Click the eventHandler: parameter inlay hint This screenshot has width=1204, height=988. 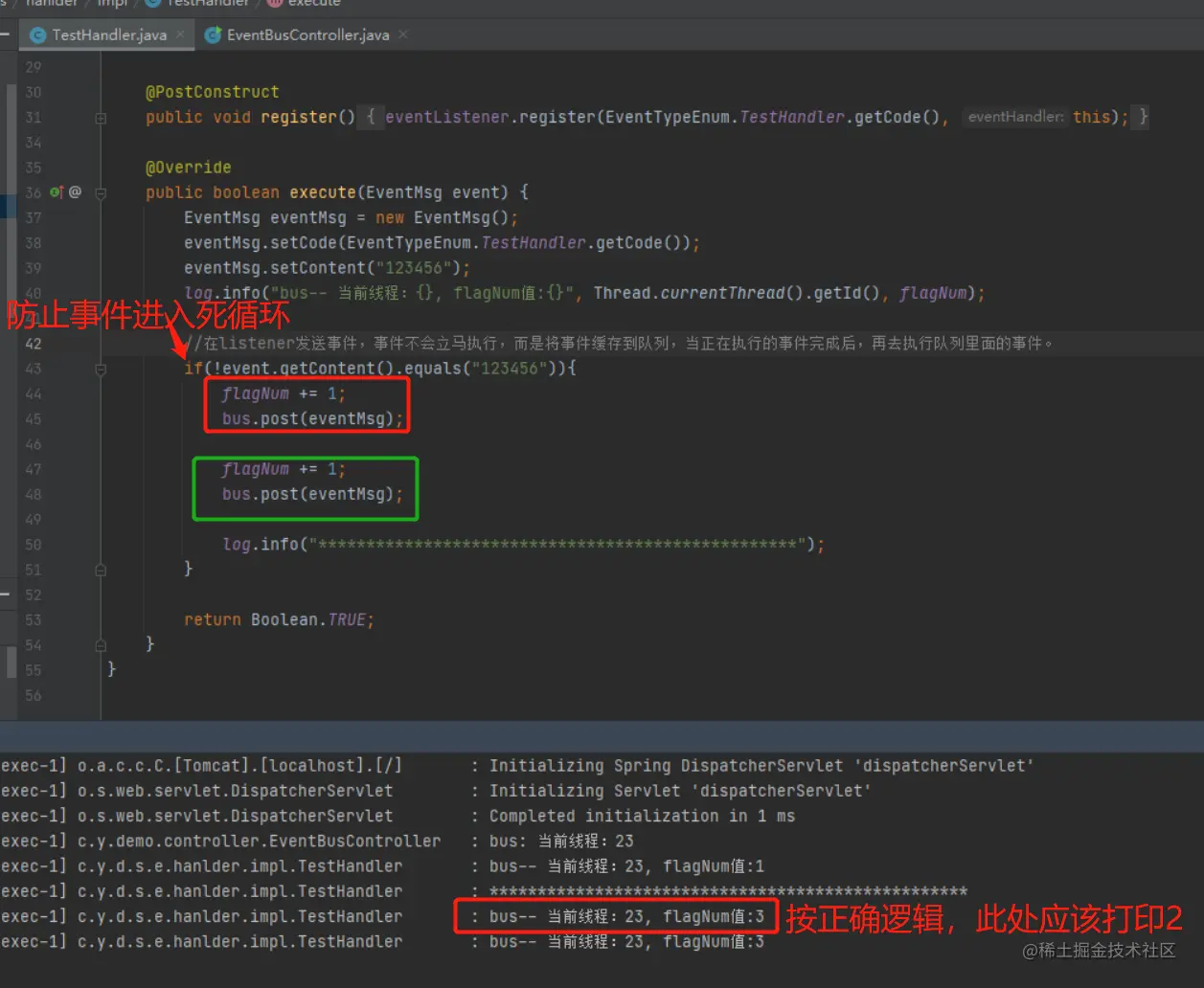click(x=1015, y=117)
